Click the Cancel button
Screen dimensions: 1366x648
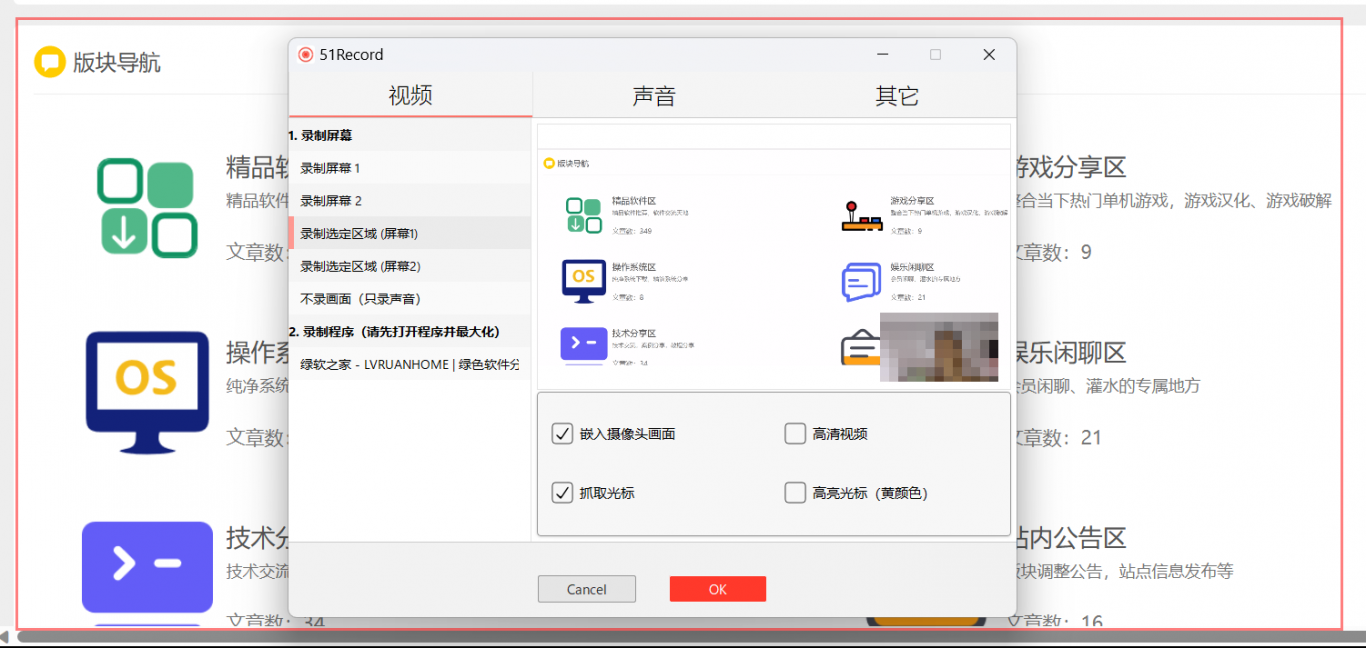(x=586, y=589)
